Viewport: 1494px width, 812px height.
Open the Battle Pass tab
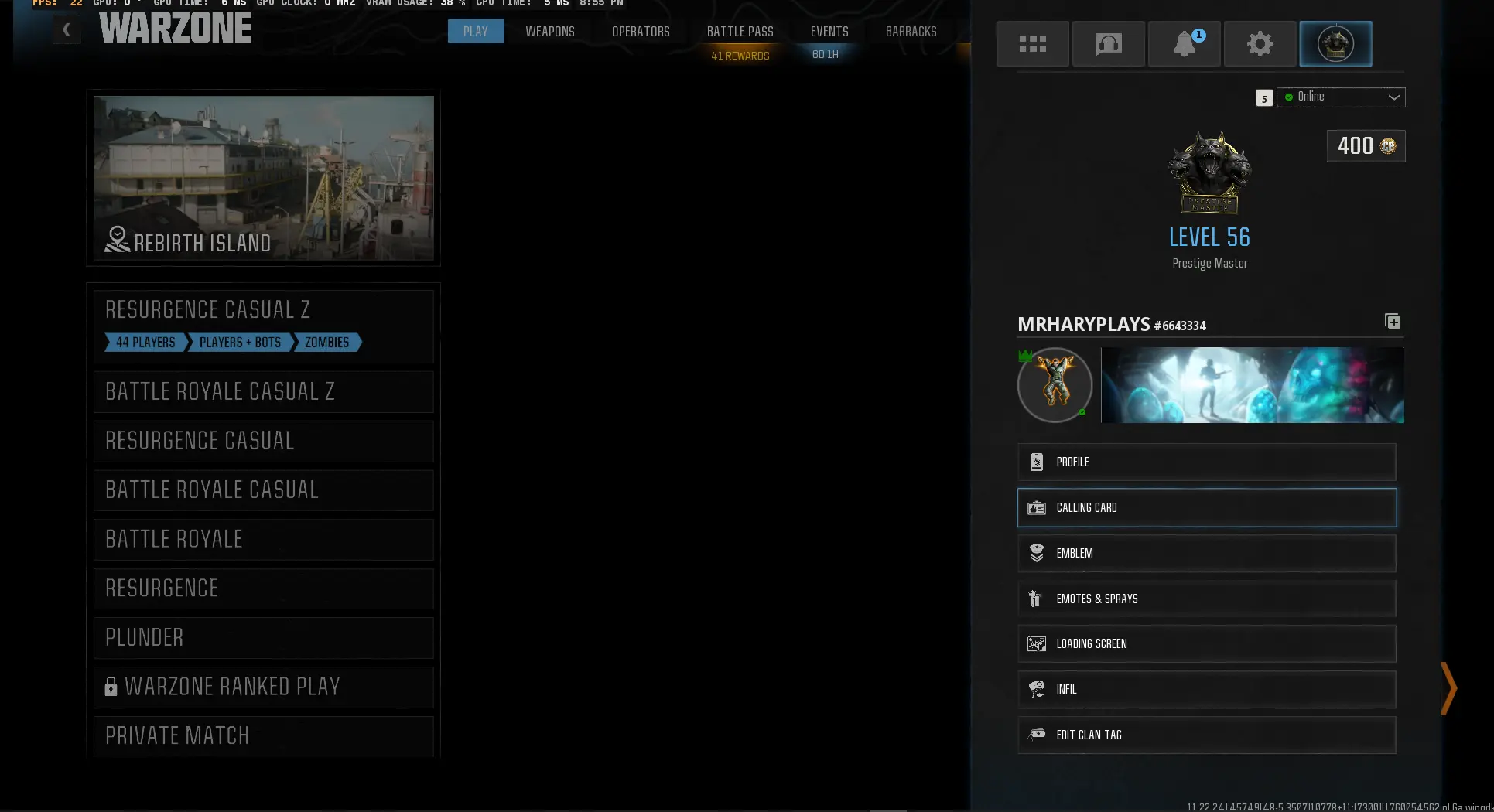(x=740, y=32)
